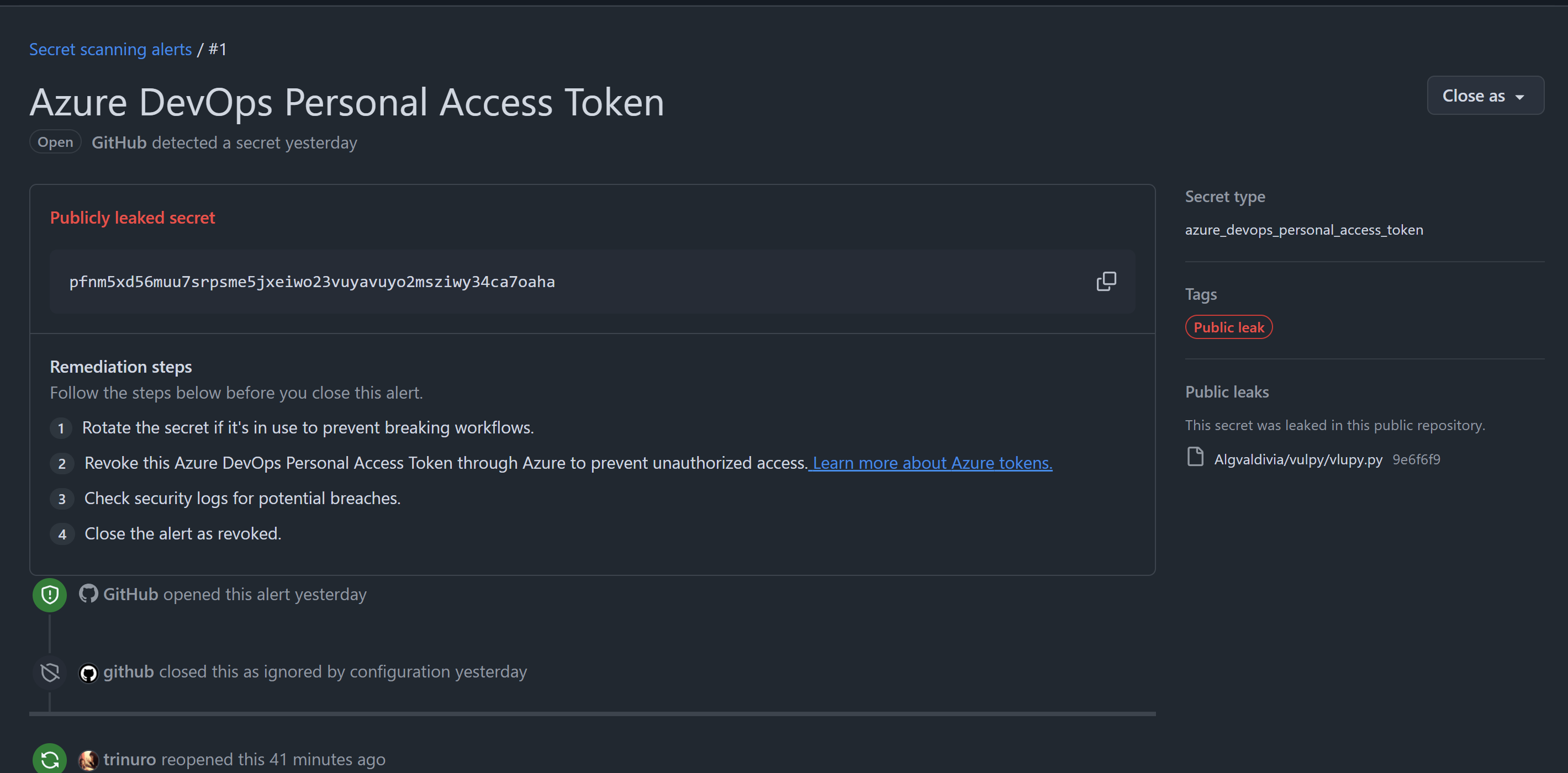Open trinuro's profile link
Viewport: 1568px width, 773px height.
pos(130,760)
